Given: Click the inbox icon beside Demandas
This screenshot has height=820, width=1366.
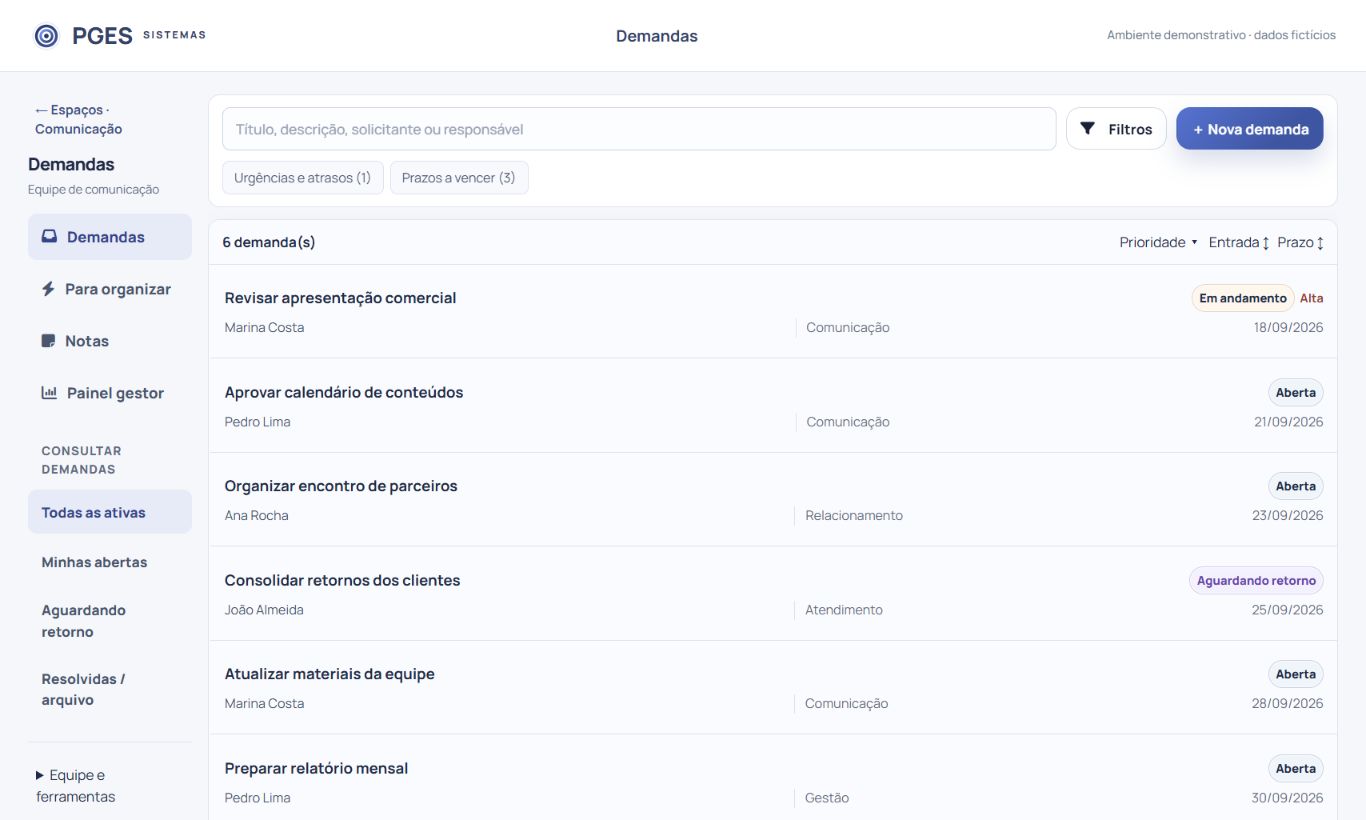Looking at the screenshot, I should tap(49, 237).
